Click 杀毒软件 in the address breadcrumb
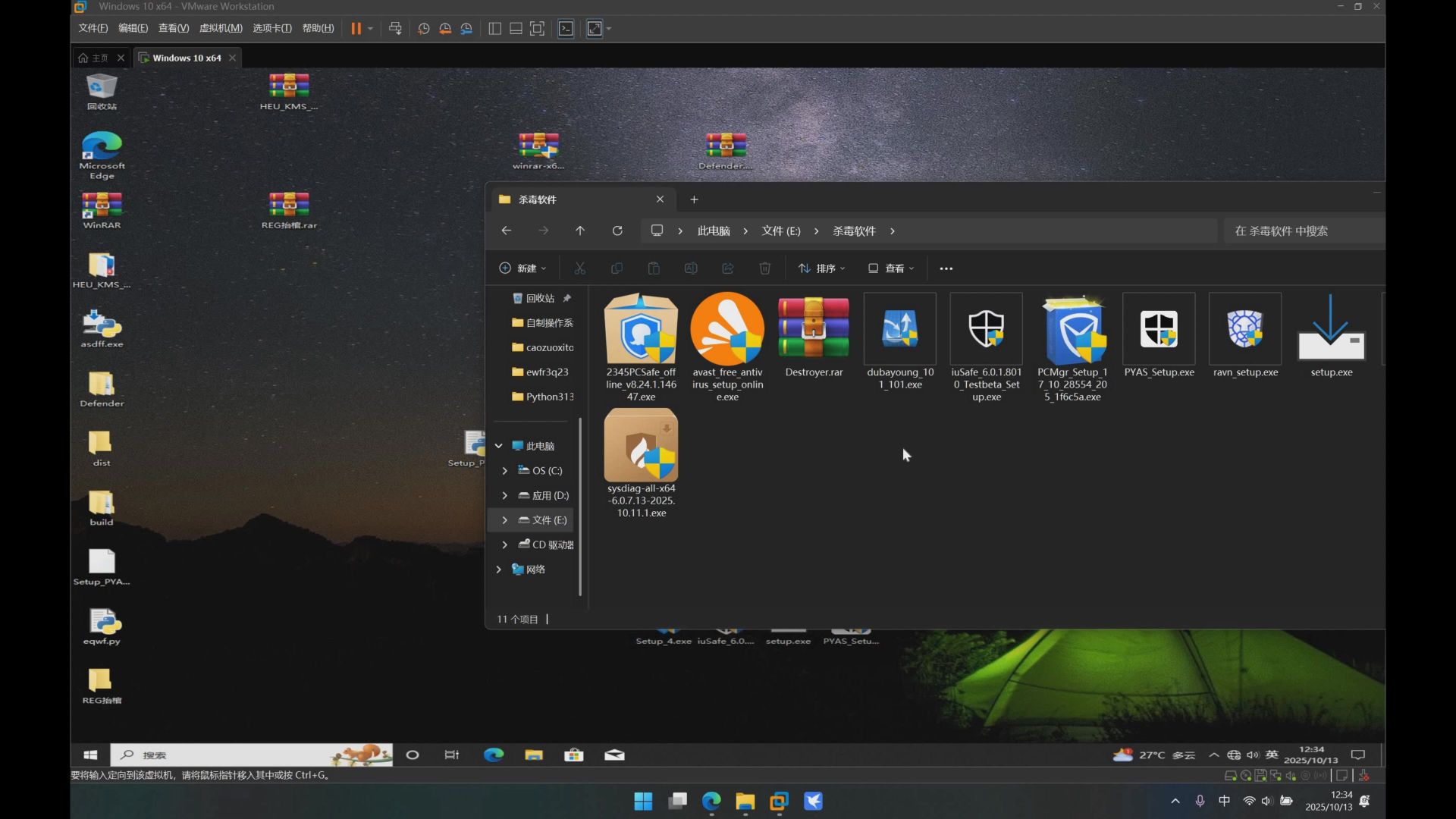1456x819 pixels. (854, 231)
